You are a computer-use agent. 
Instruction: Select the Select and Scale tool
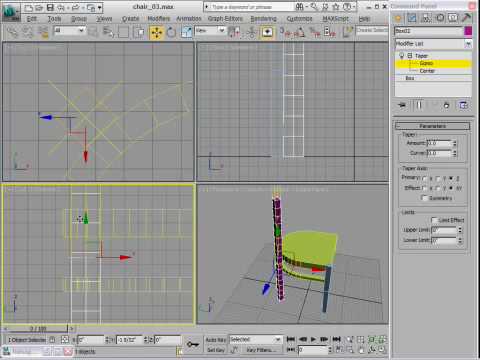pos(186,32)
